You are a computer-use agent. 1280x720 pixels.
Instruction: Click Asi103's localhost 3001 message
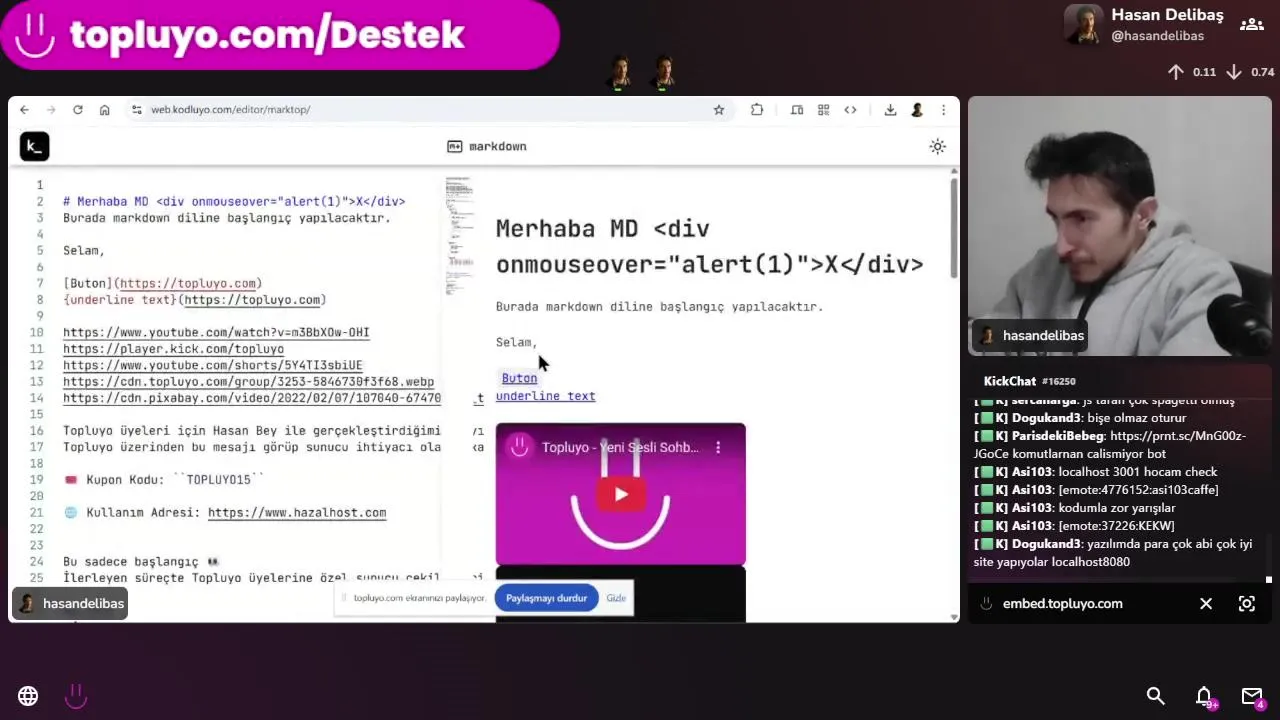[x=1094, y=472]
